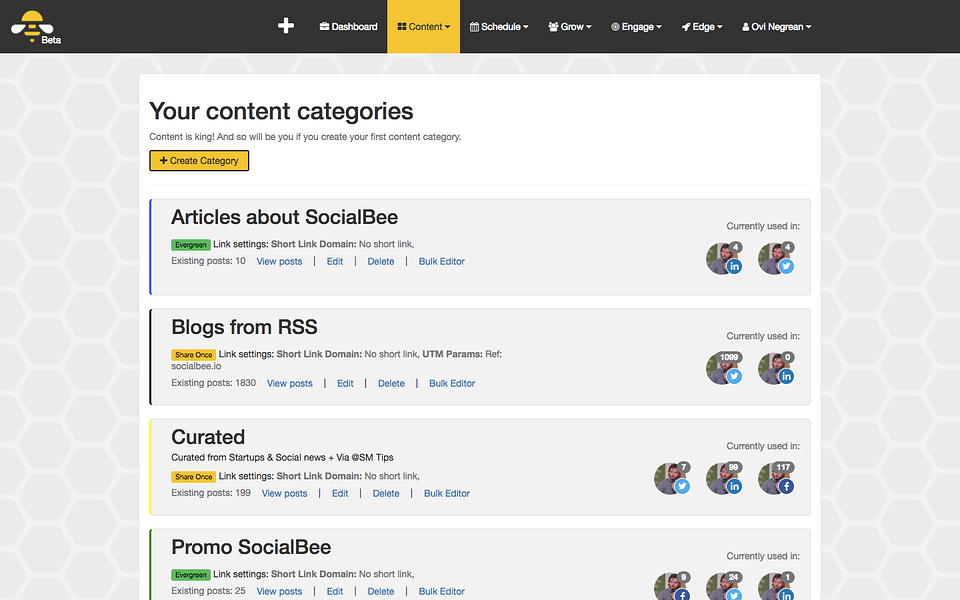This screenshot has width=960, height=600.
Task: Click the Create Category button
Action: click(199, 160)
